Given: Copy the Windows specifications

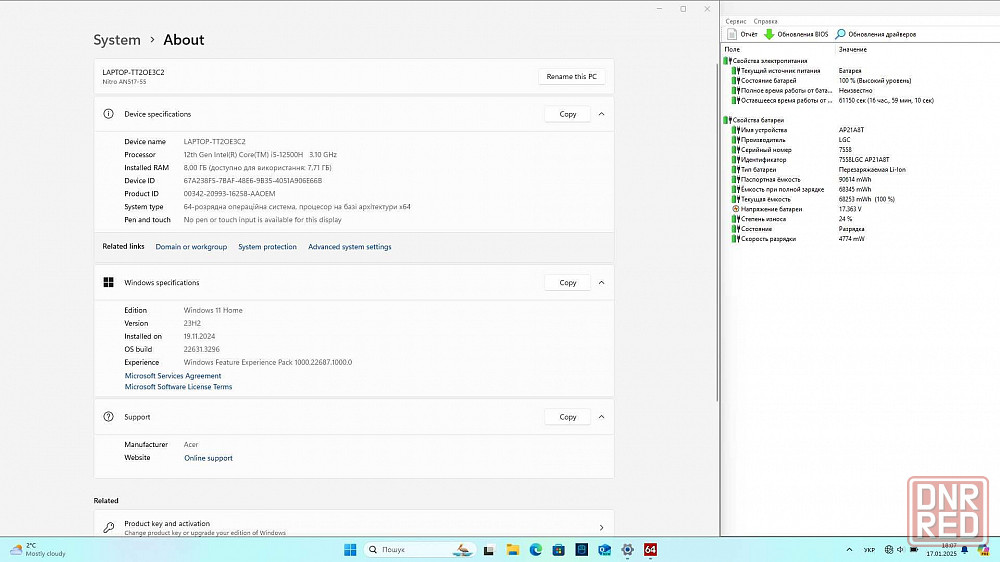Looking at the screenshot, I should point(568,283).
